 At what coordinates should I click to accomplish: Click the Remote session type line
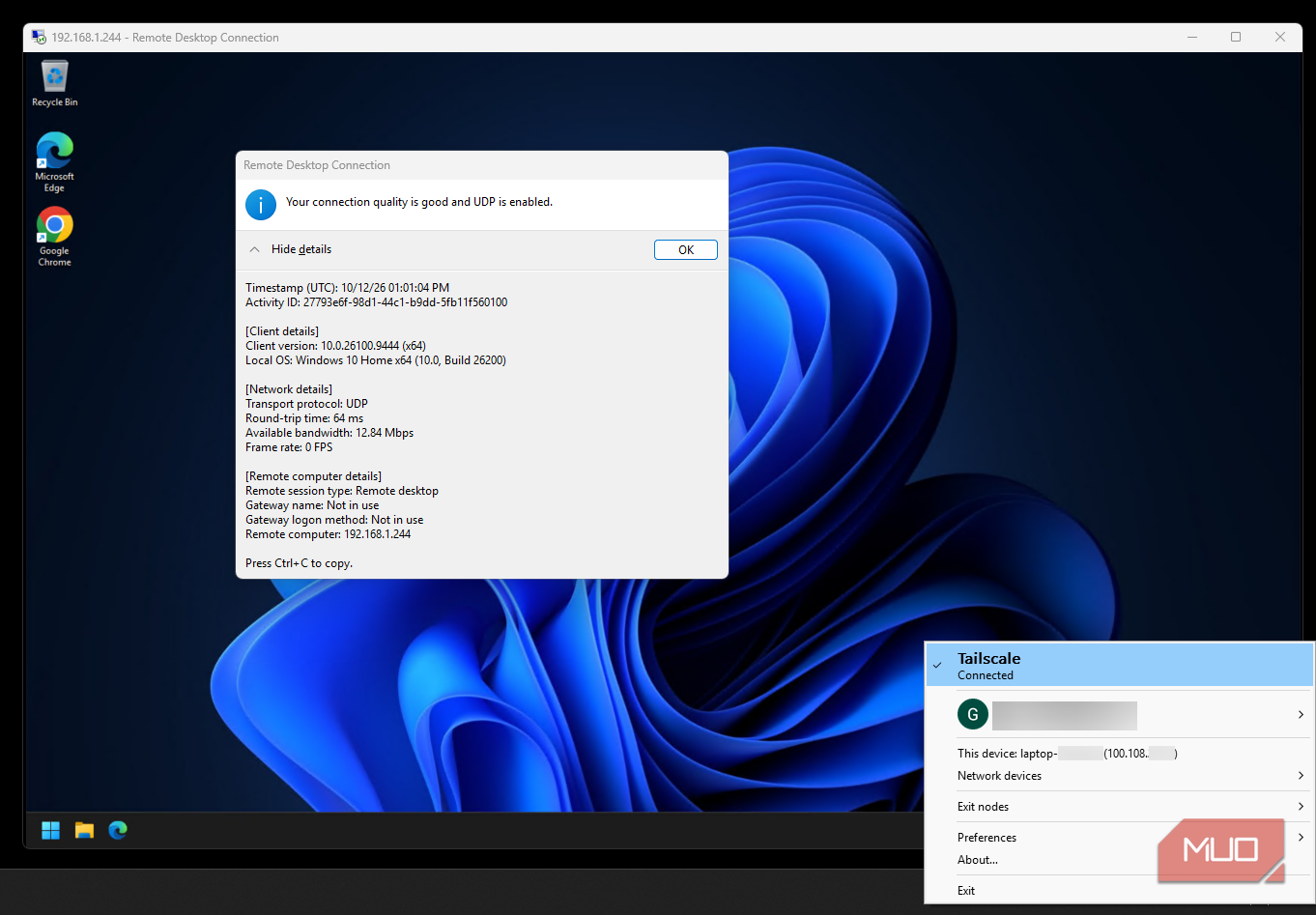click(x=342, y=491)
